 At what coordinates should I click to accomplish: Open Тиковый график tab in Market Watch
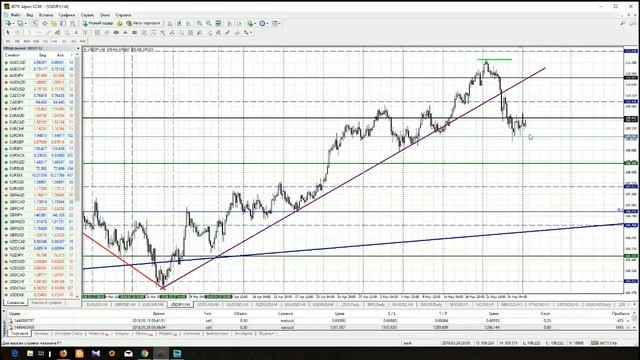(x=47, y=302)
